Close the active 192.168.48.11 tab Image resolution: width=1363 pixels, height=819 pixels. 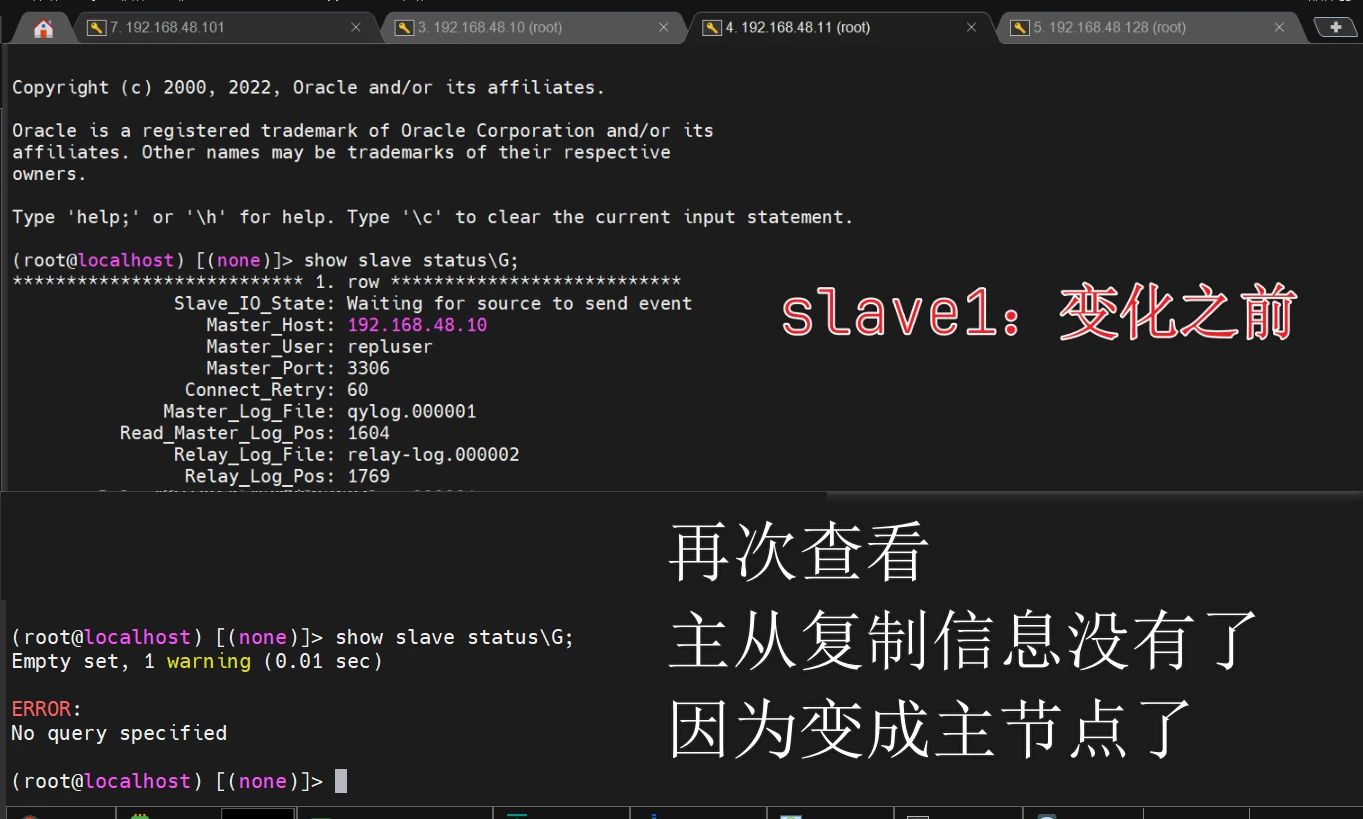click(971, 28)
